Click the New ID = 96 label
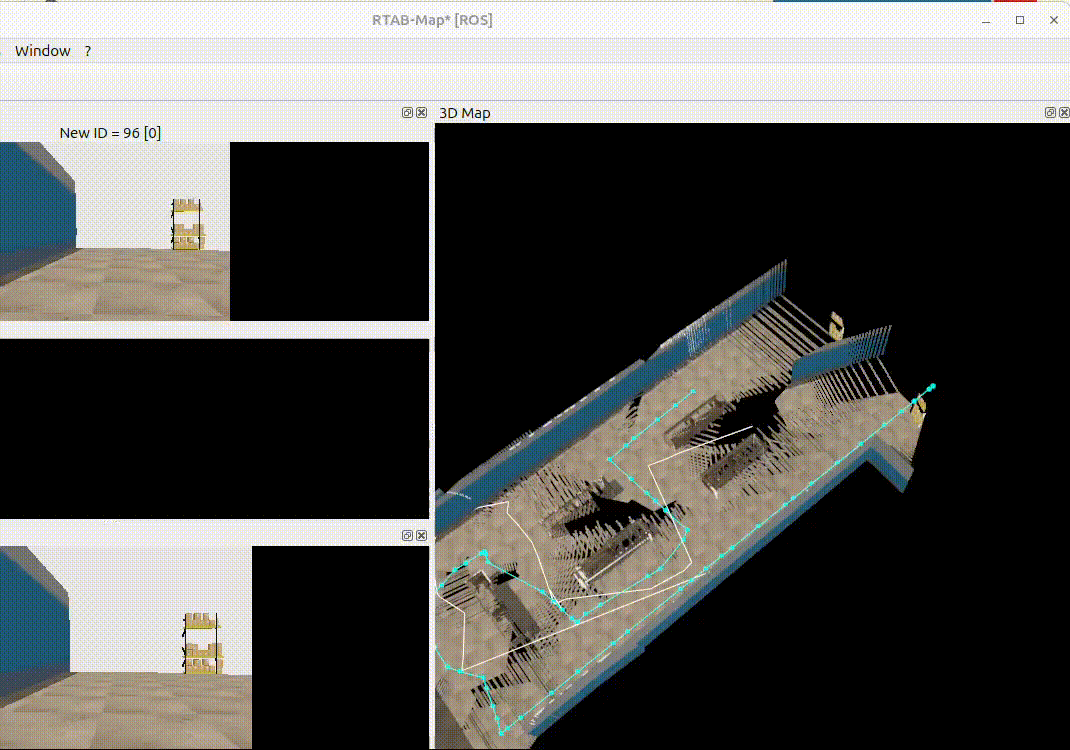This screenshot has height=750, width=1070. pos(110,132)
